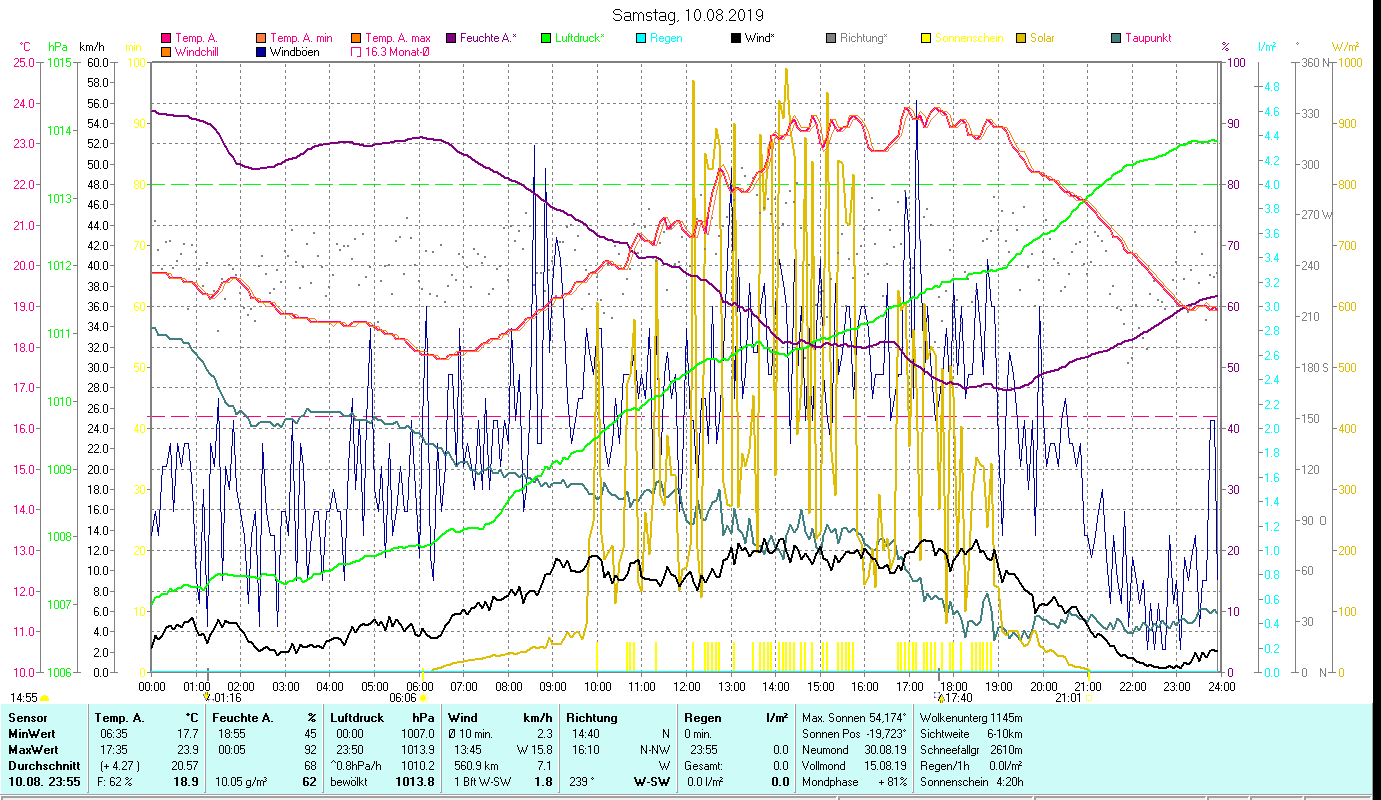Image resolution: width=1381 pixels, height=800 pixels.
Task: Click the cyan Regen legend square
Action: [641, 39]
